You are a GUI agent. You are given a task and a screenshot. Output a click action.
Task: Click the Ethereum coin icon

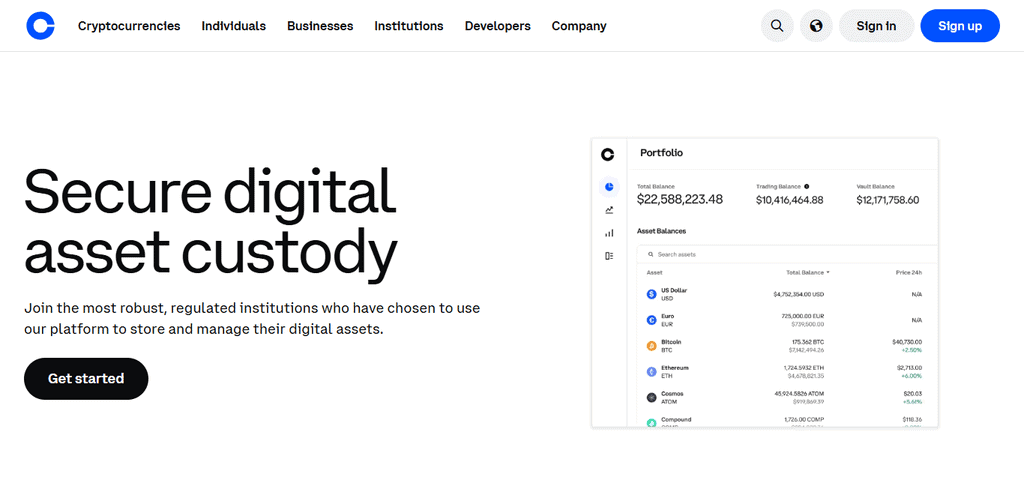pos(651,371)
